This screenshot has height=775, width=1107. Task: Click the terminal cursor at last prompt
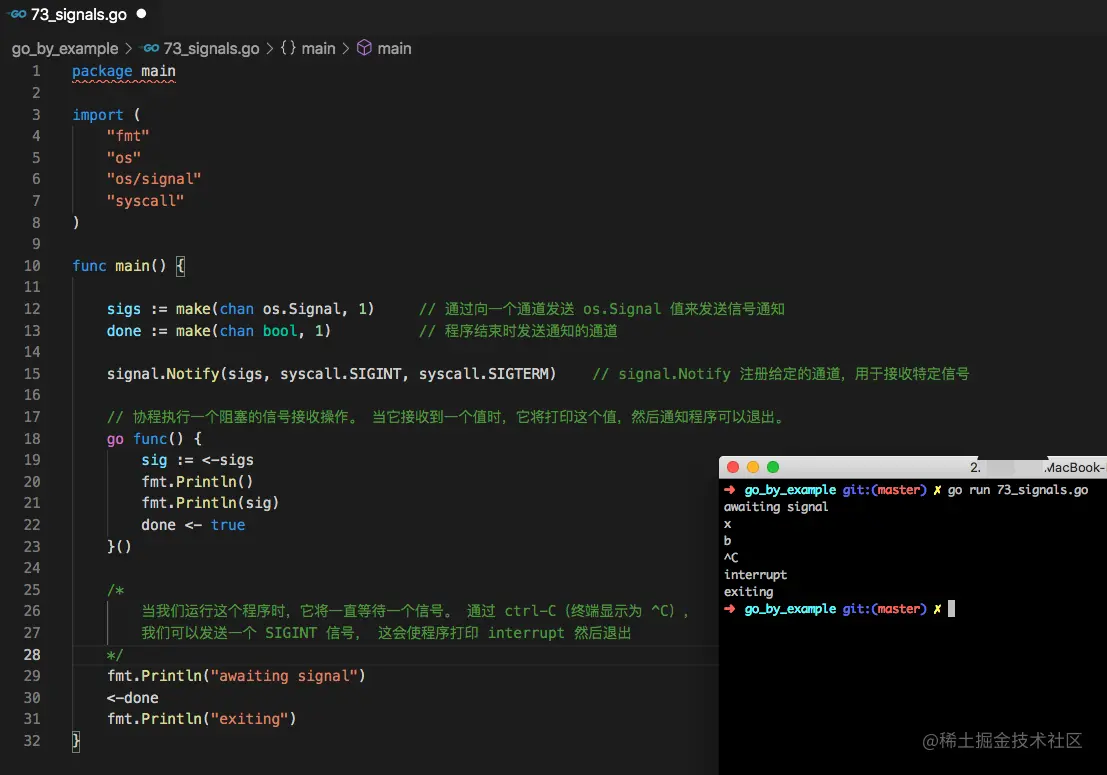[x=951, y=608]
